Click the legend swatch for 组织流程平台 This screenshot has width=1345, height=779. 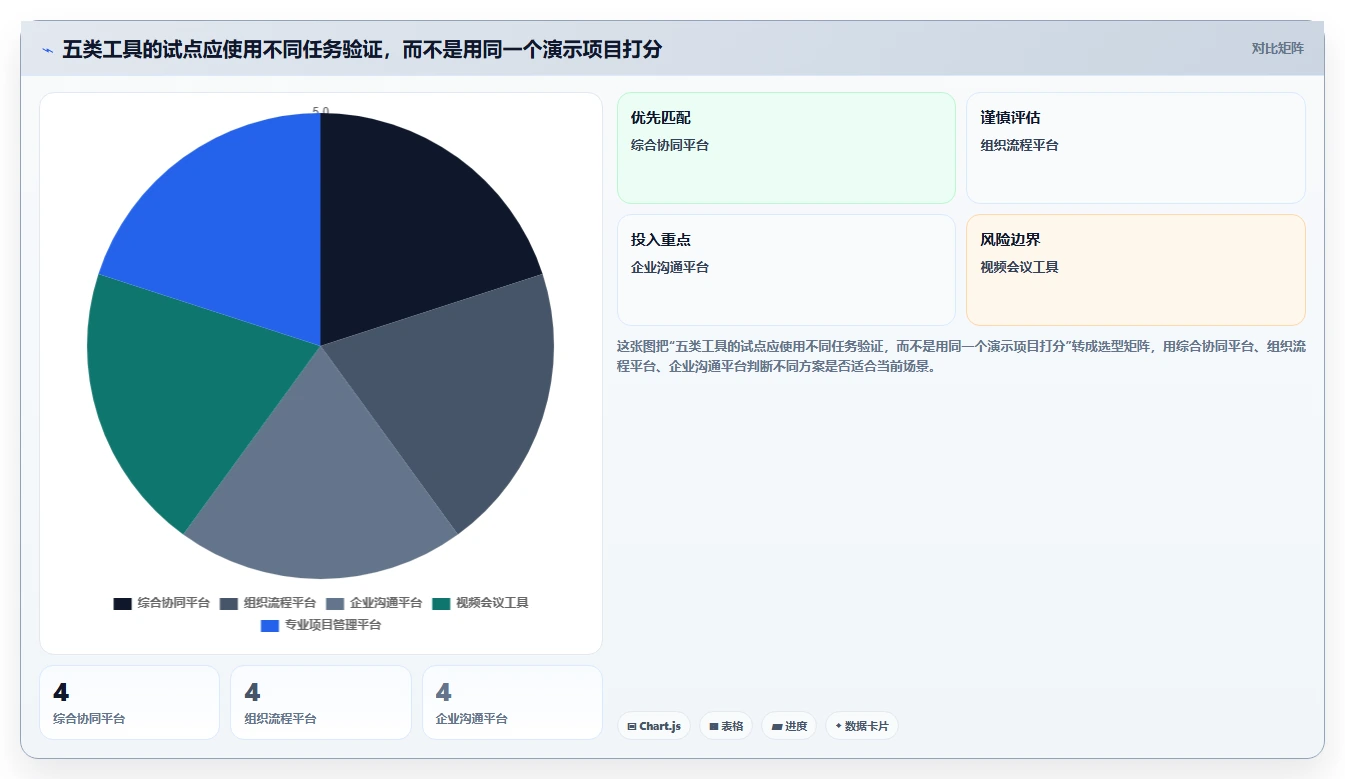click(228, 603)
